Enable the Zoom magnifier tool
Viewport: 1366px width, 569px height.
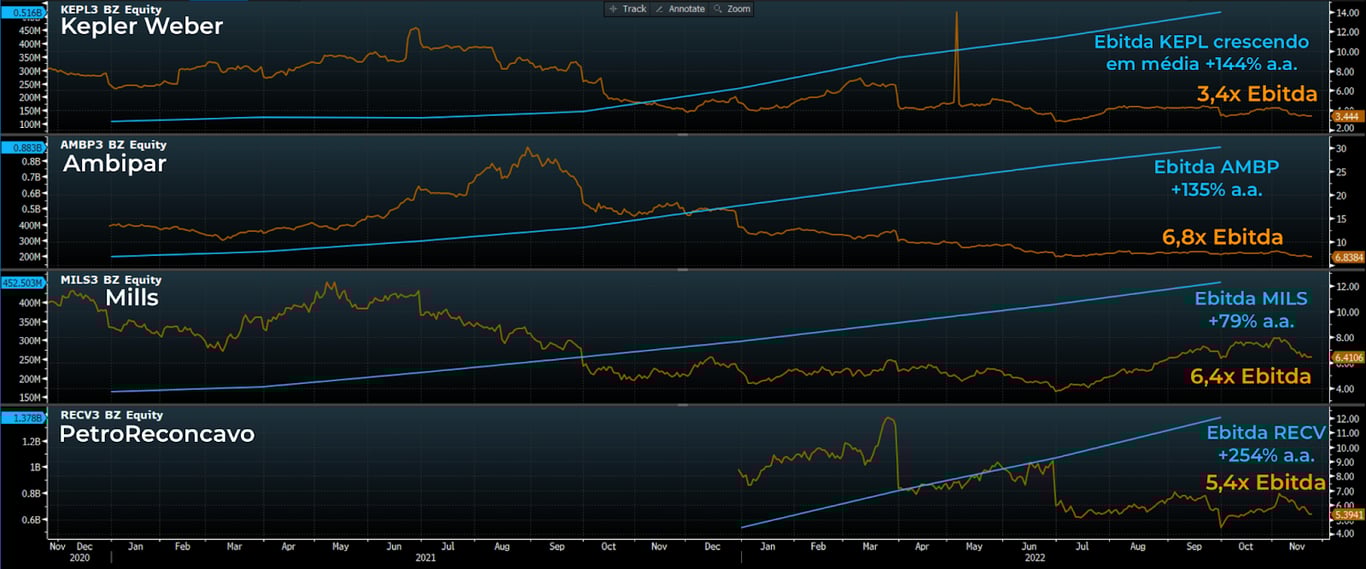[x=732, y=8]
